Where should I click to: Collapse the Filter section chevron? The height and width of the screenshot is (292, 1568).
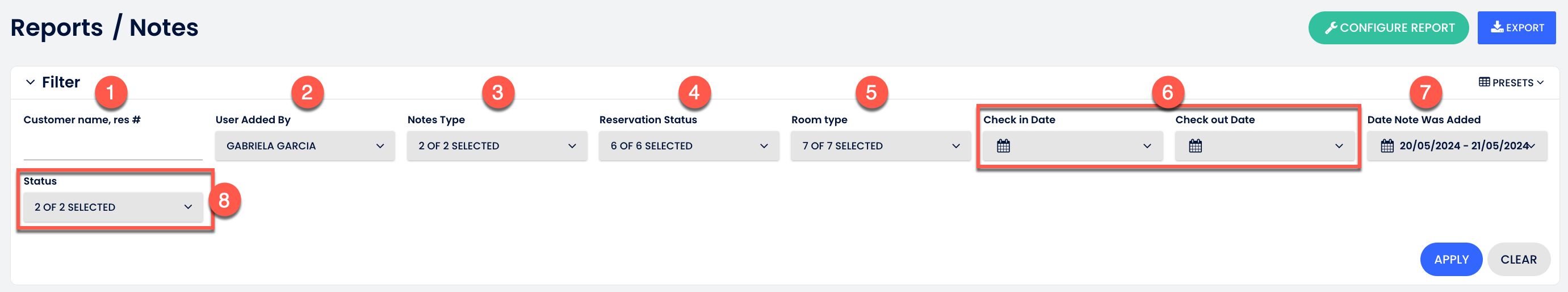(x=30, y=82)
